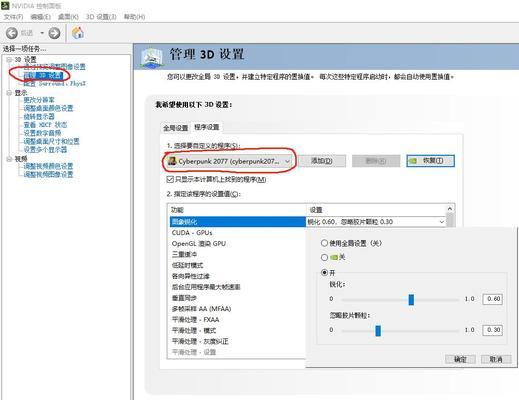
Task: Select the 多帧采样 AA (MFAA) row
Action: (x=238, y=309)
